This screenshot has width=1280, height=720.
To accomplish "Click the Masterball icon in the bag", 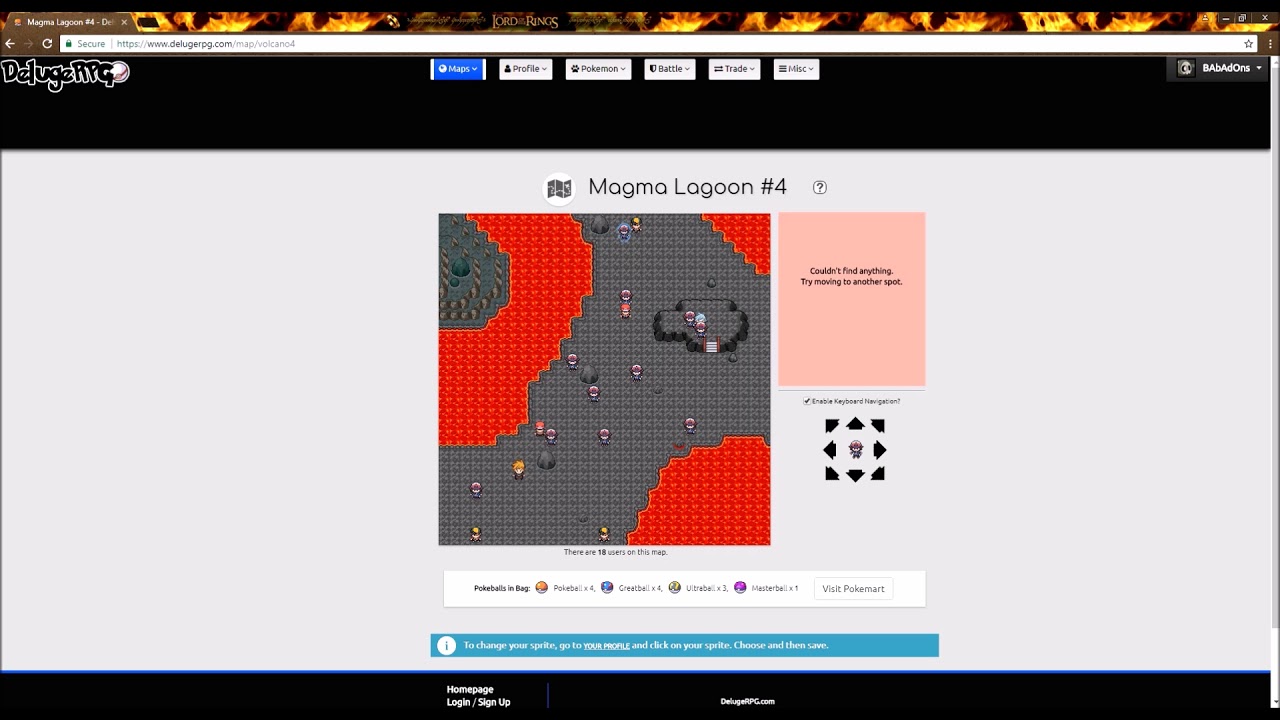I will pyautogui.click(x=740, y=588).
